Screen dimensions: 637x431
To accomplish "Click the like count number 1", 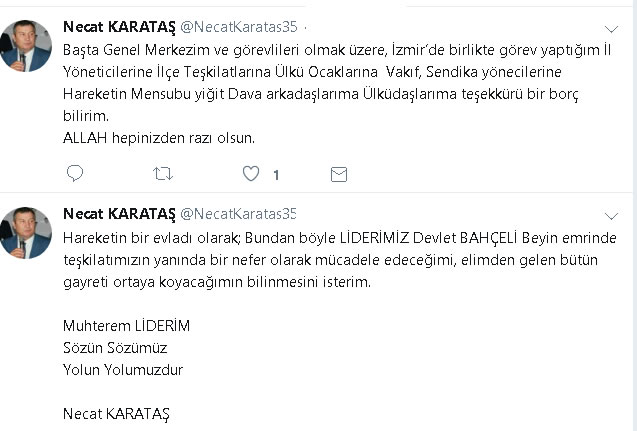I will pyautogui.click(x=276, y=175).
